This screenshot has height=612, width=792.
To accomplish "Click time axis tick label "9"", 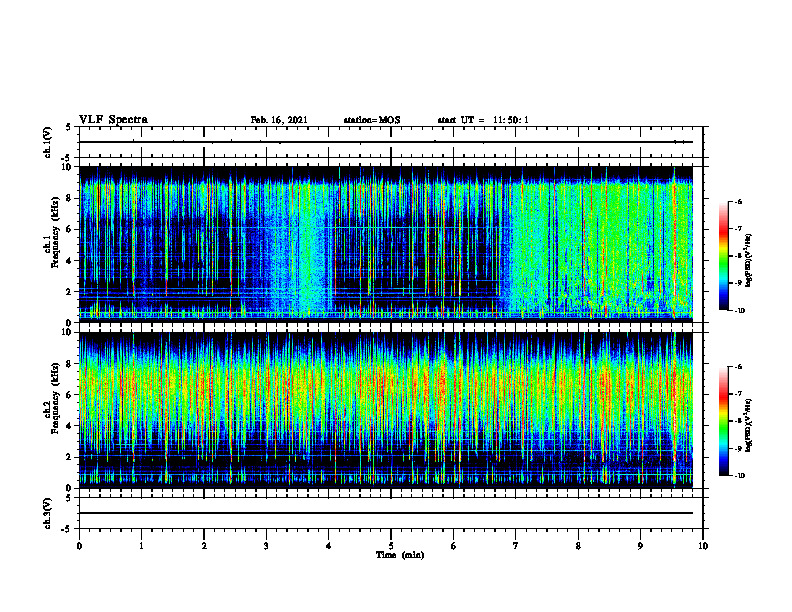I will point(640,546).
